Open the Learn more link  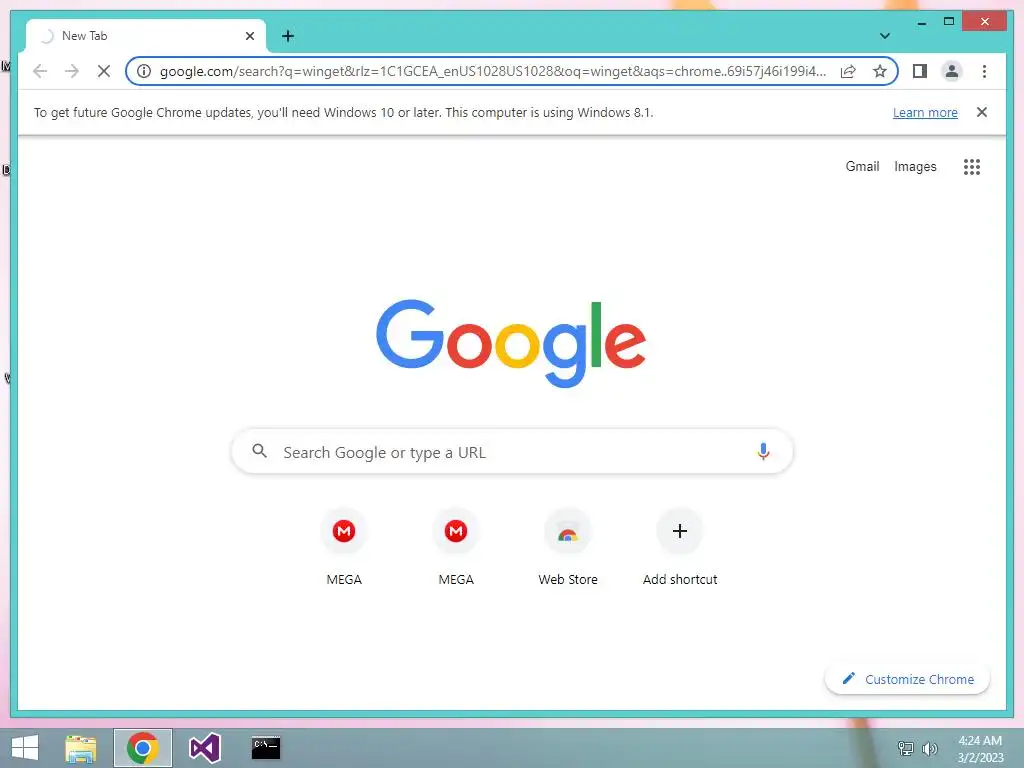(x=925, y=112)
